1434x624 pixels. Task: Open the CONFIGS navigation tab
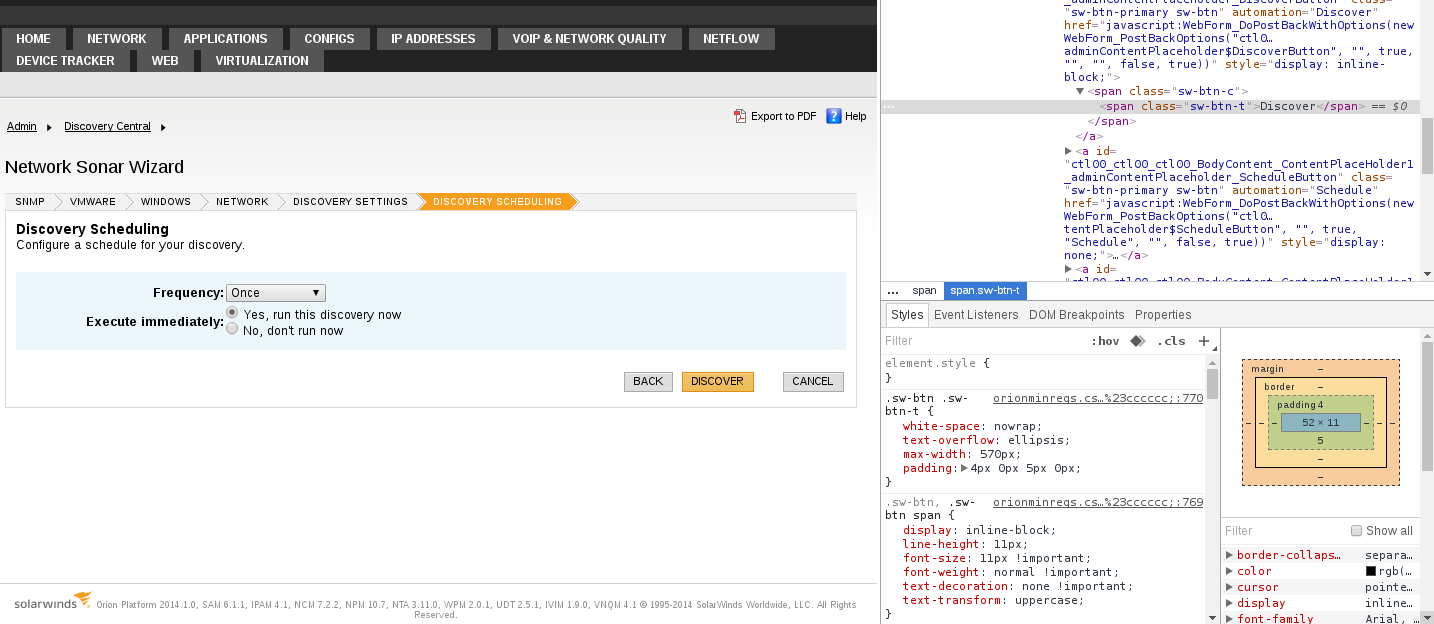click(329, 39)
